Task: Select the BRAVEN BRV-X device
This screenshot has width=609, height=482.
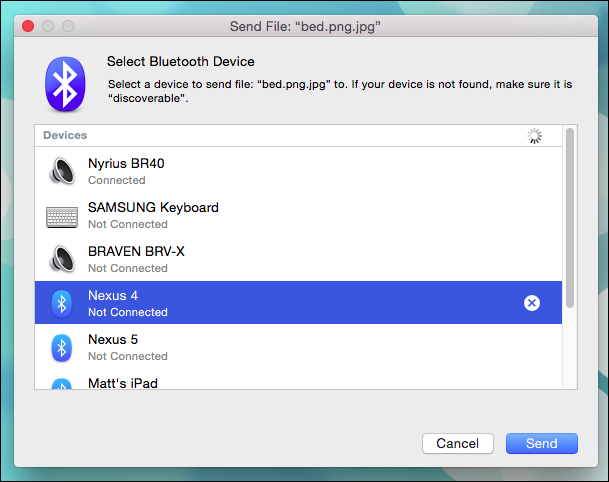Action: 298,259
